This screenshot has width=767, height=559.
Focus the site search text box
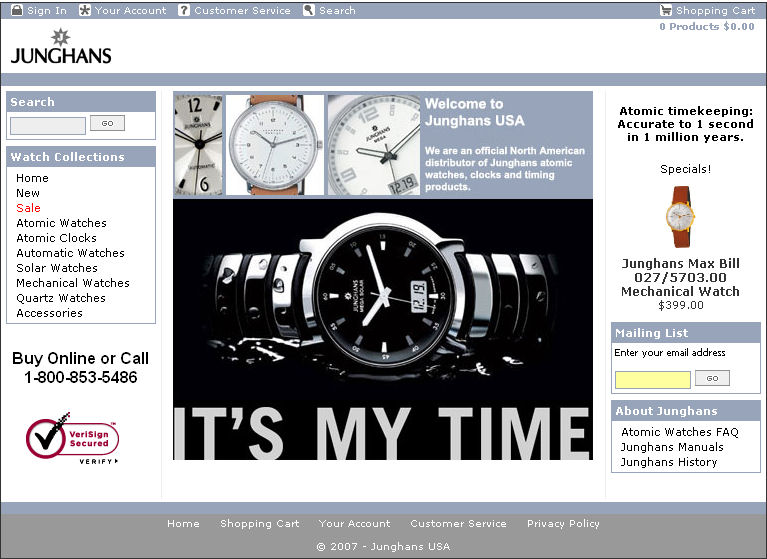[x=48, y=125]
